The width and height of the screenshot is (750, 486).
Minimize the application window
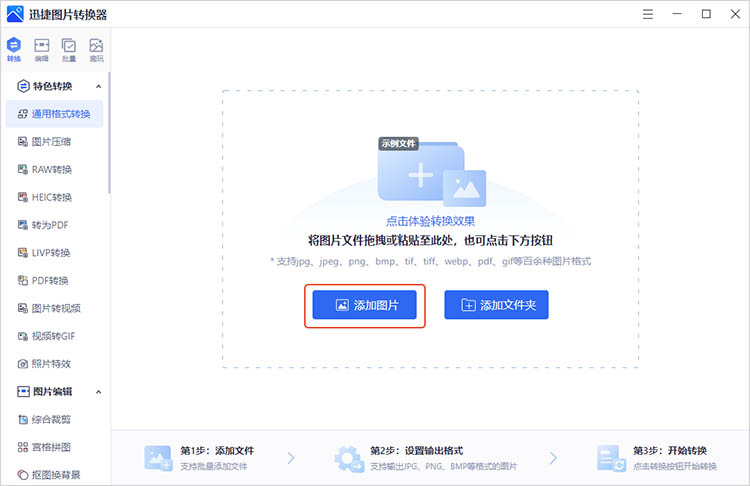tap(677, 14)
